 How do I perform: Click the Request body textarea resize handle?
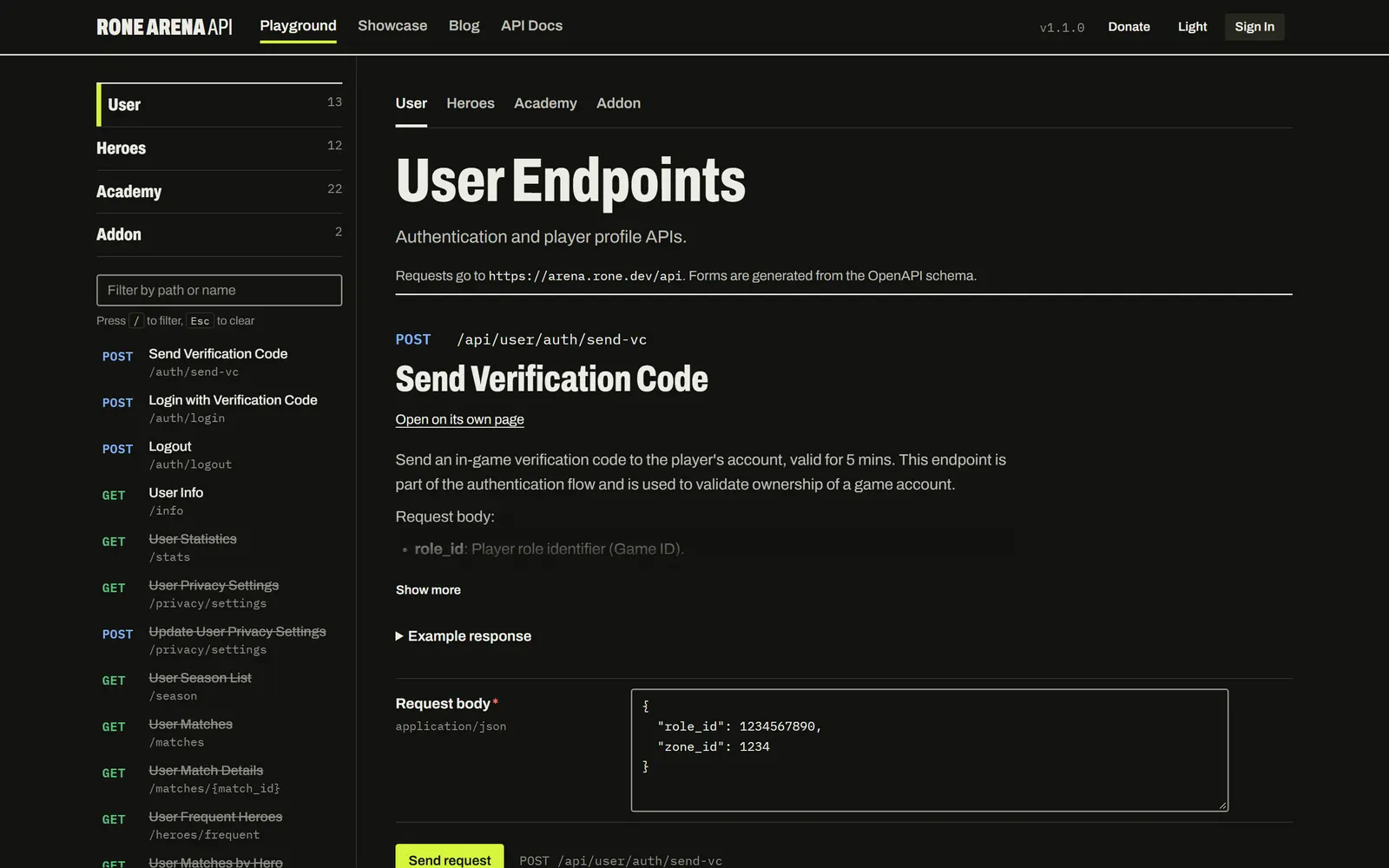click(x=1222, y=806)
